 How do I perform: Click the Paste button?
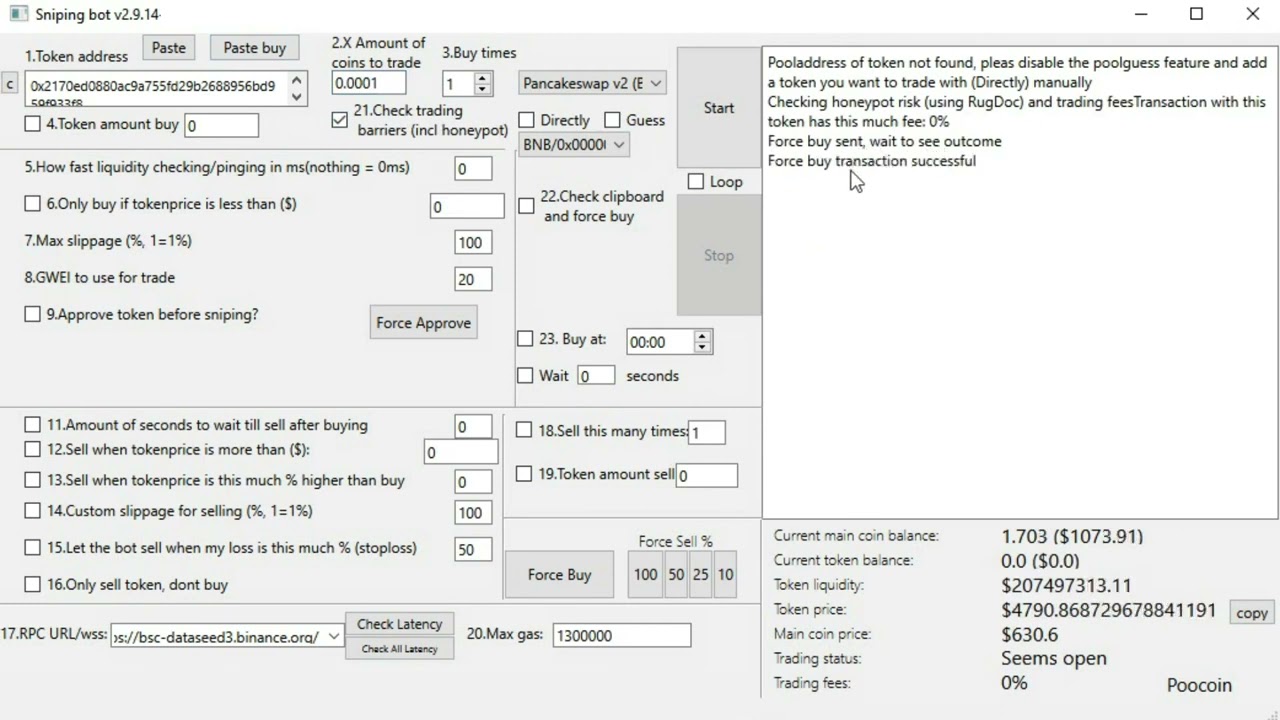coord(169,48)
